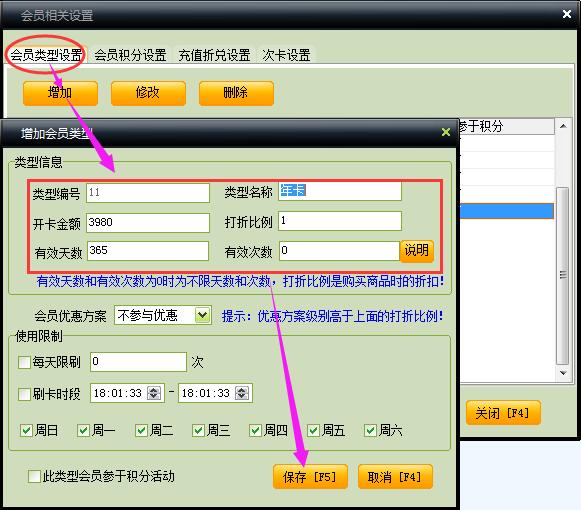Uncheck the 周日 checkbox

click(x=26, y=431)
